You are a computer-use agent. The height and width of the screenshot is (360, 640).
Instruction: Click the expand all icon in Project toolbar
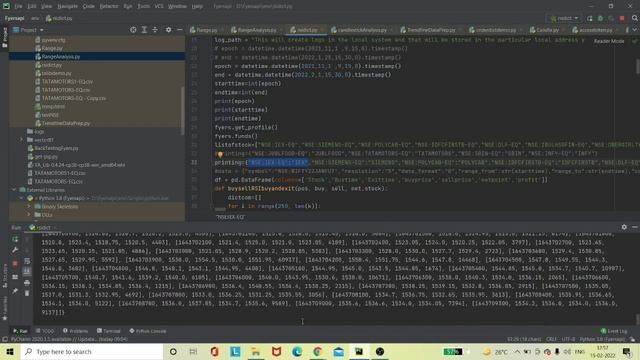(144, 30)
